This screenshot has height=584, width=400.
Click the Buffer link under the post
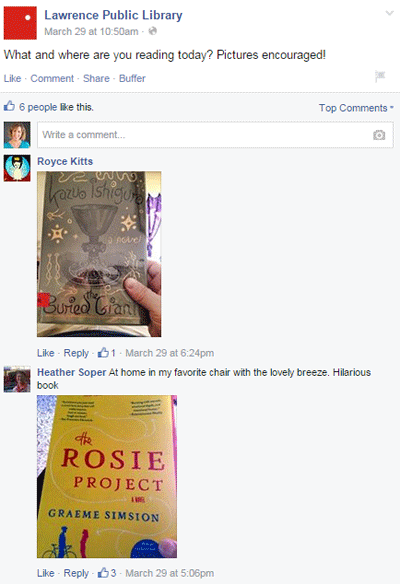coord(132,79)
